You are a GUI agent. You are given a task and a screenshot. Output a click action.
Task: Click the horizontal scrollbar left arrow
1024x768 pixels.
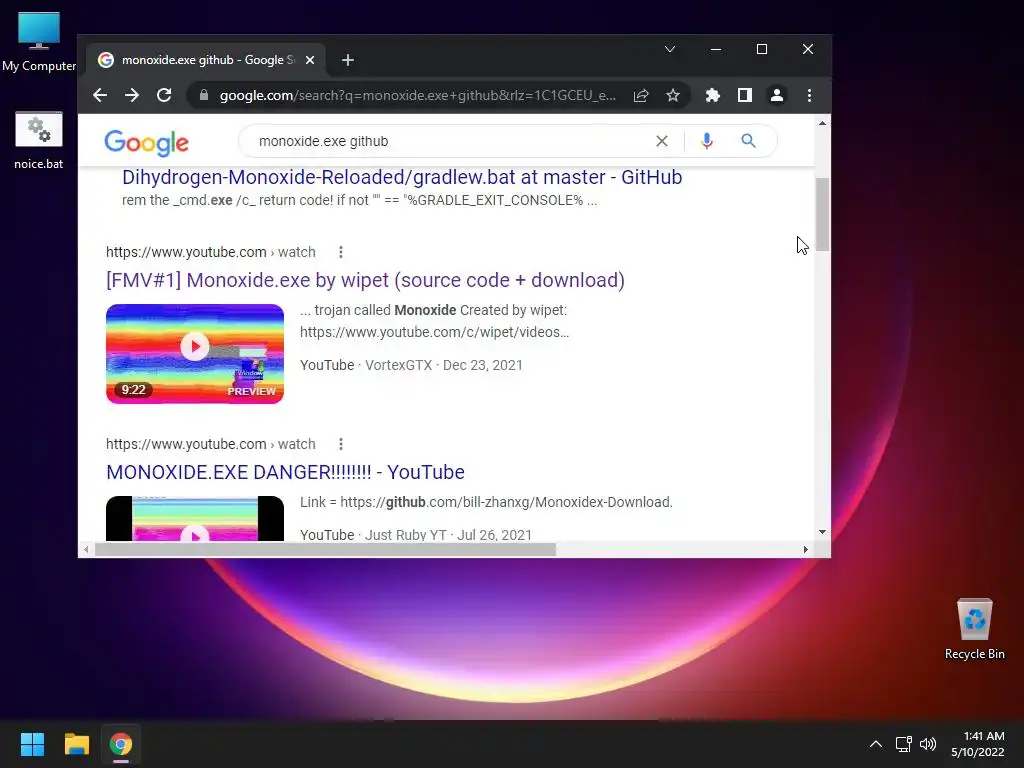[86, 550]
